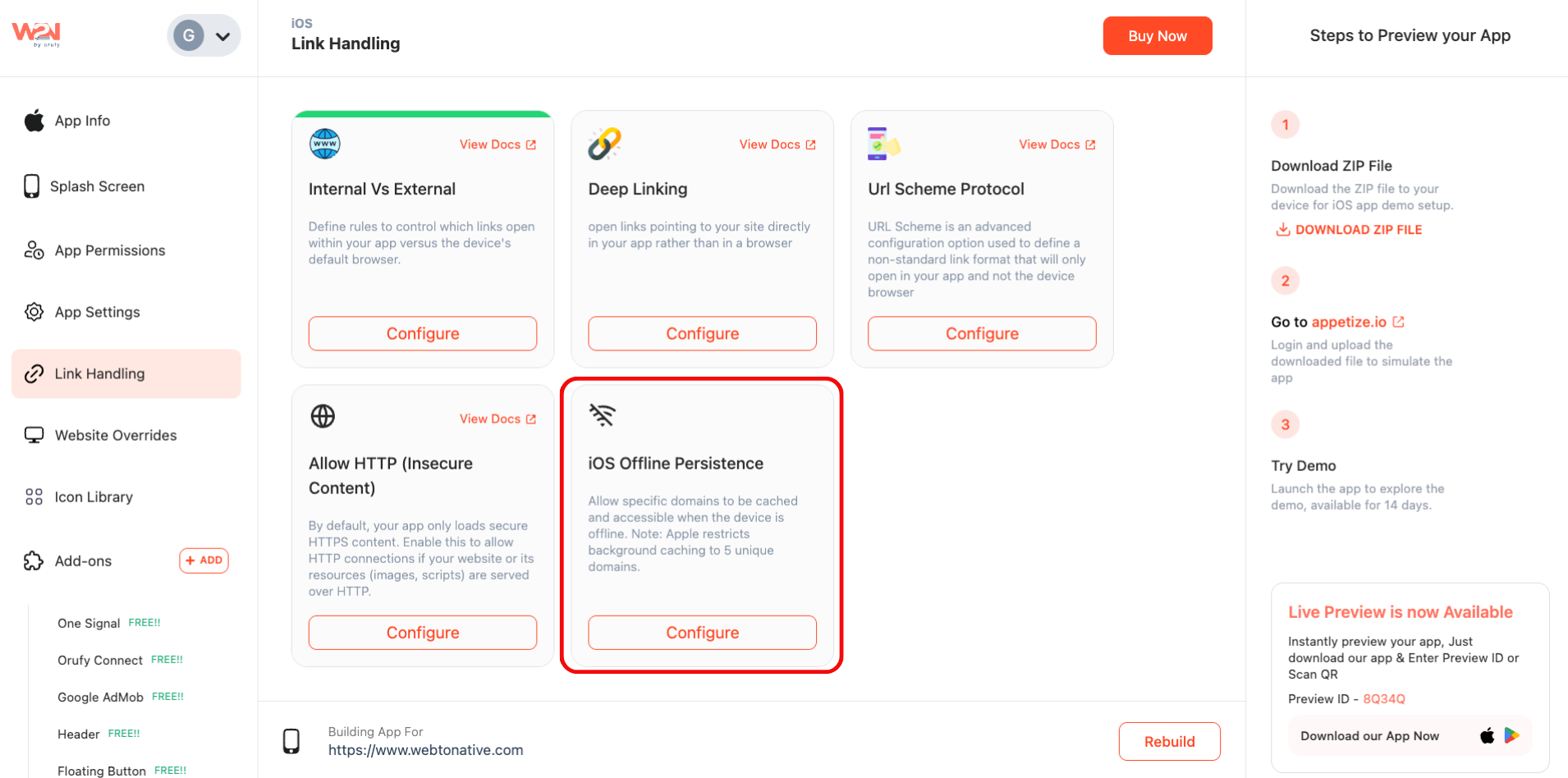1568x778 pixels.
Task: Click the iOS Offline Persistence wifi-off icon
Action: pyautogui.click(x=602, y=415)
